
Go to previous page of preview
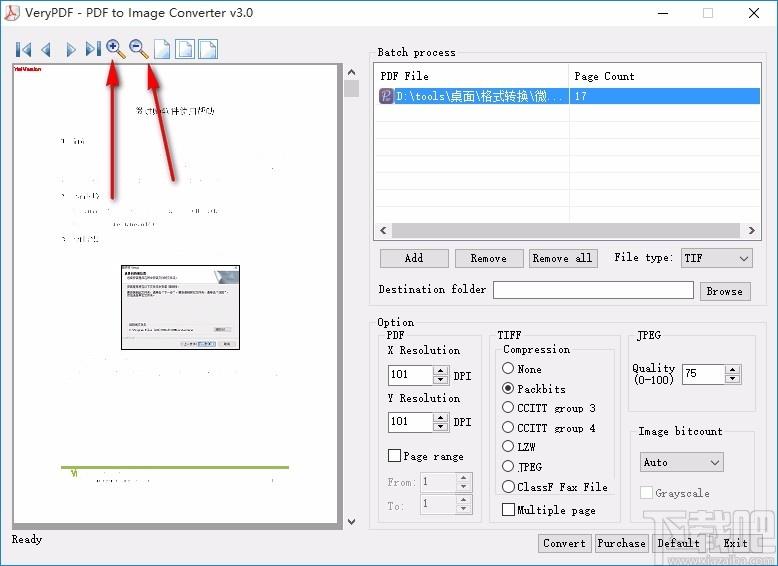click(46, 50)
